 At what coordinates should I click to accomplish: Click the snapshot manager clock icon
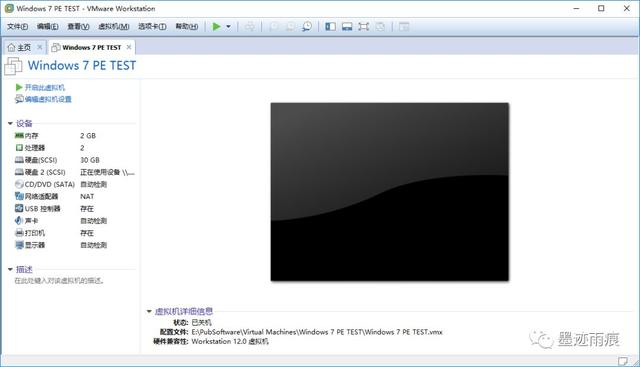307,27
